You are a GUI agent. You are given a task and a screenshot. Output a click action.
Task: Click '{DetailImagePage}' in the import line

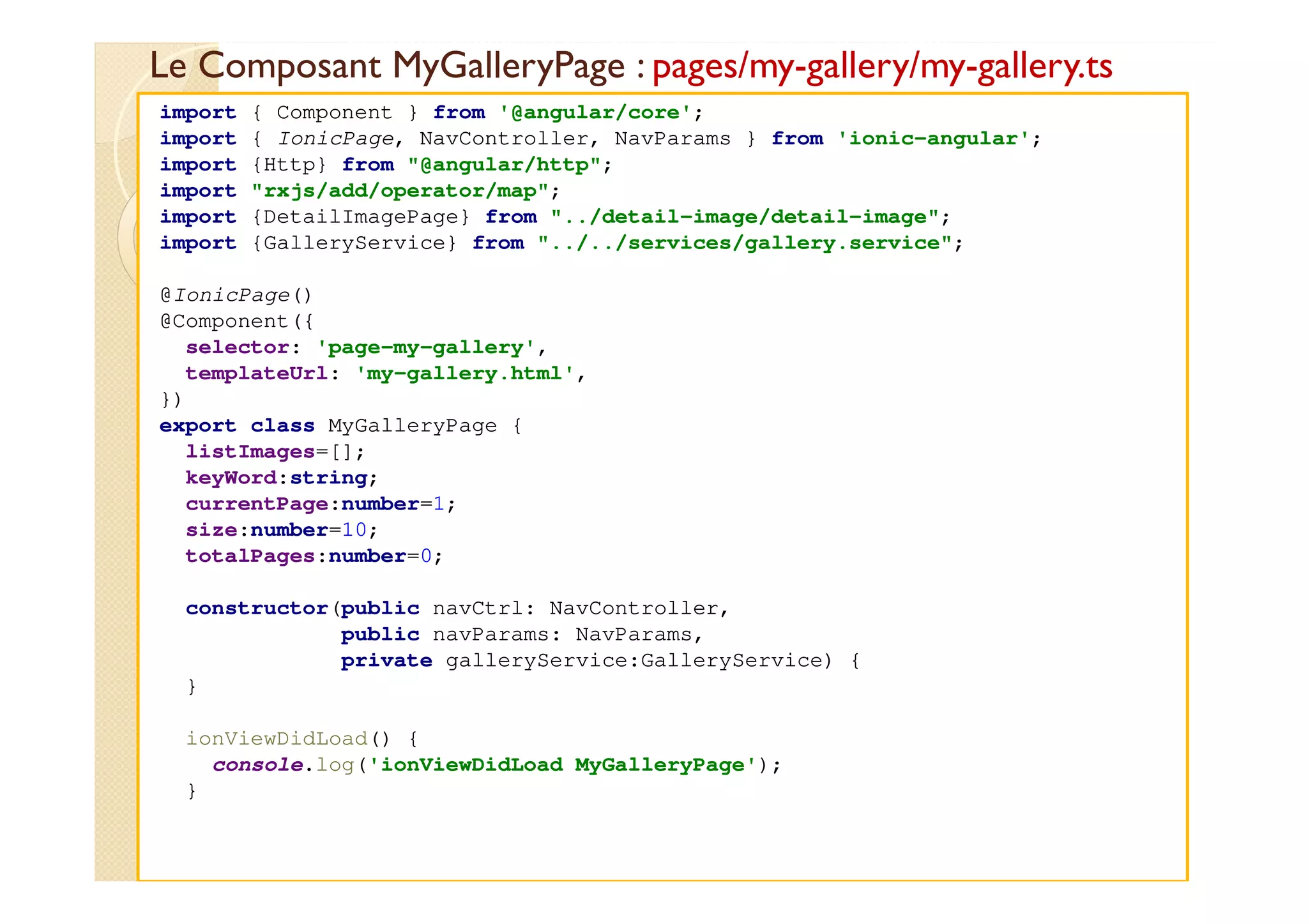tap(361, 218)
